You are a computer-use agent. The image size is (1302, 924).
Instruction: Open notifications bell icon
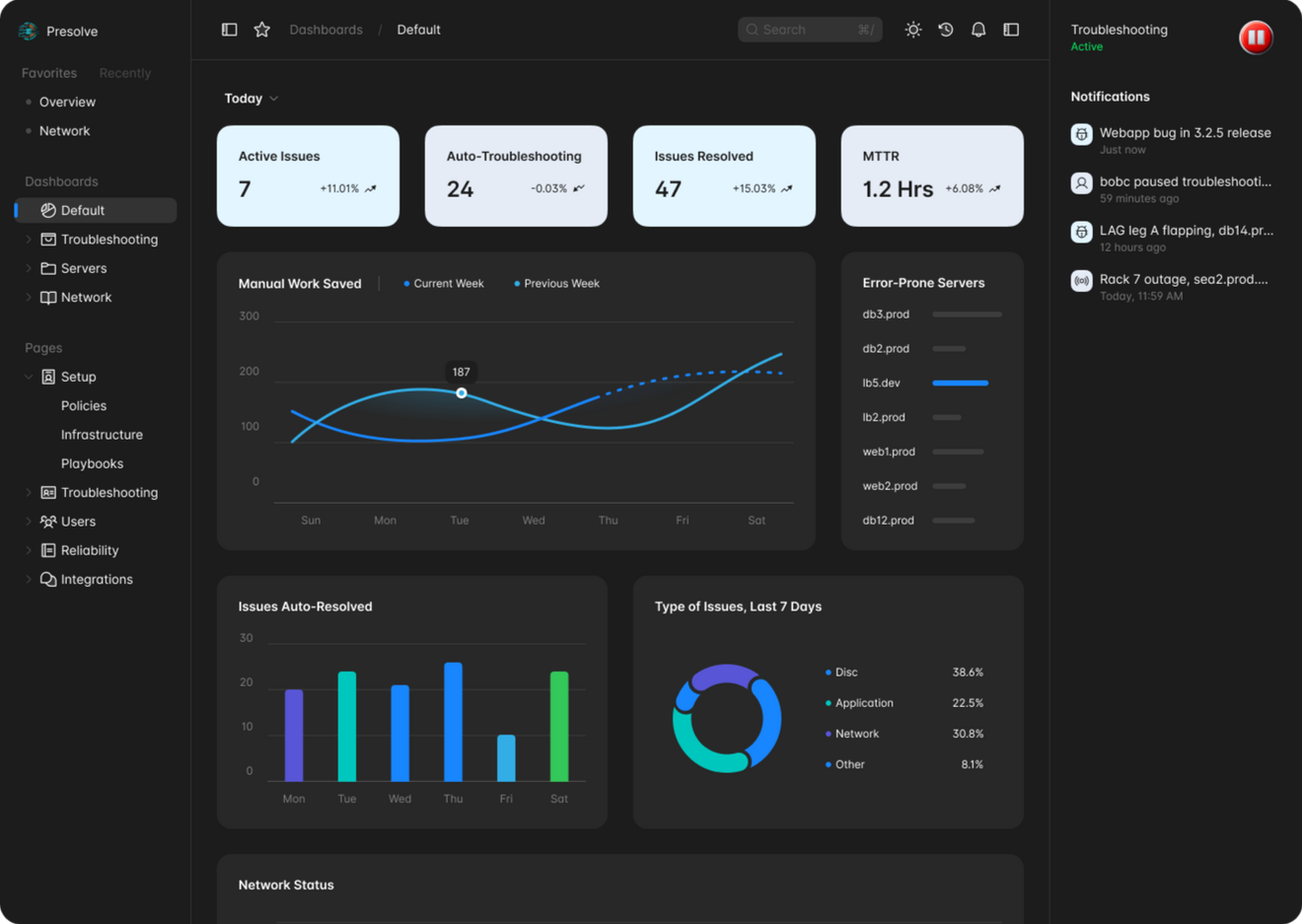[x=978, y=30]
